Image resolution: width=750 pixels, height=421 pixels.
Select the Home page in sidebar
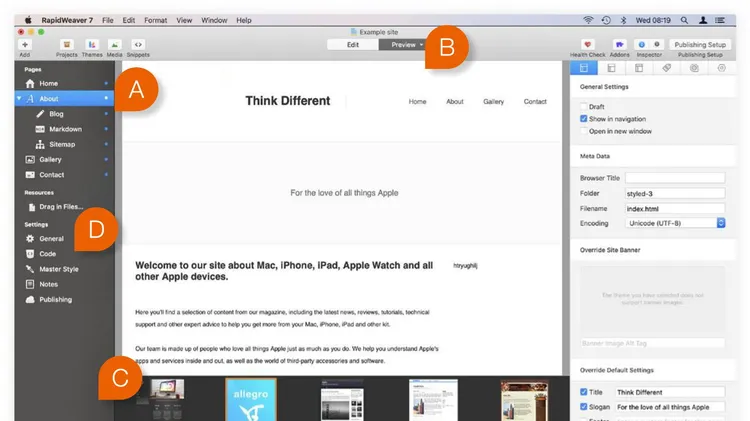coord(65,83)
